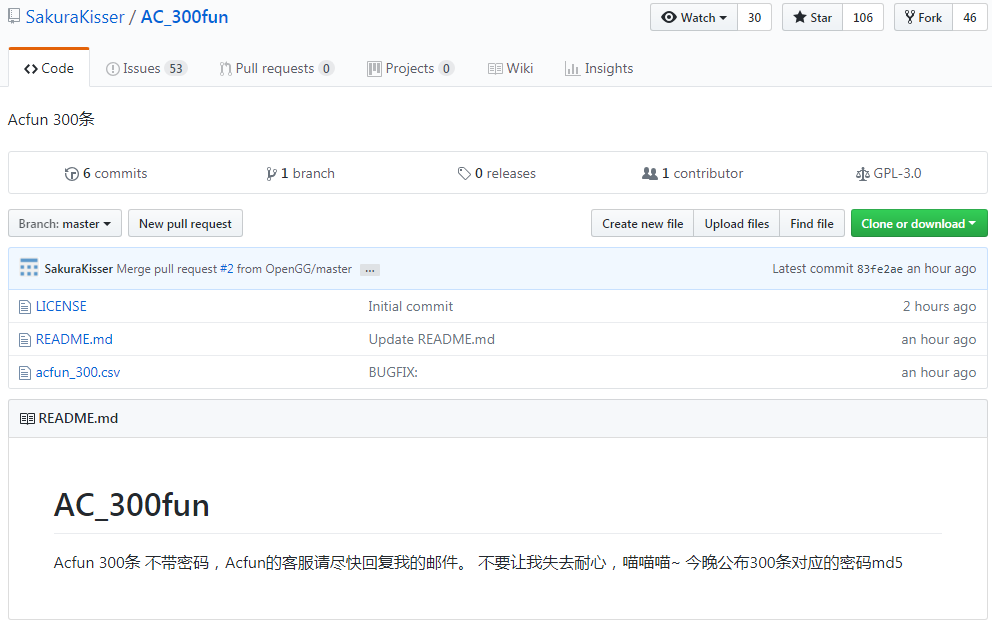Click the Projects board icon
The width and height of the screenshot is (992, 623).
(375, 69)
